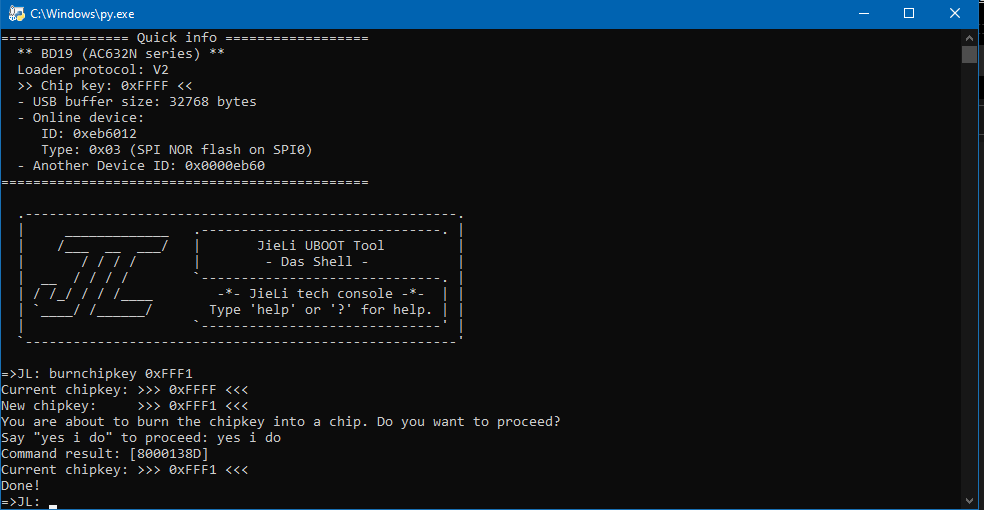Click the scrollbar down arrow
984x510 pixels.
(x=969, y=501)
